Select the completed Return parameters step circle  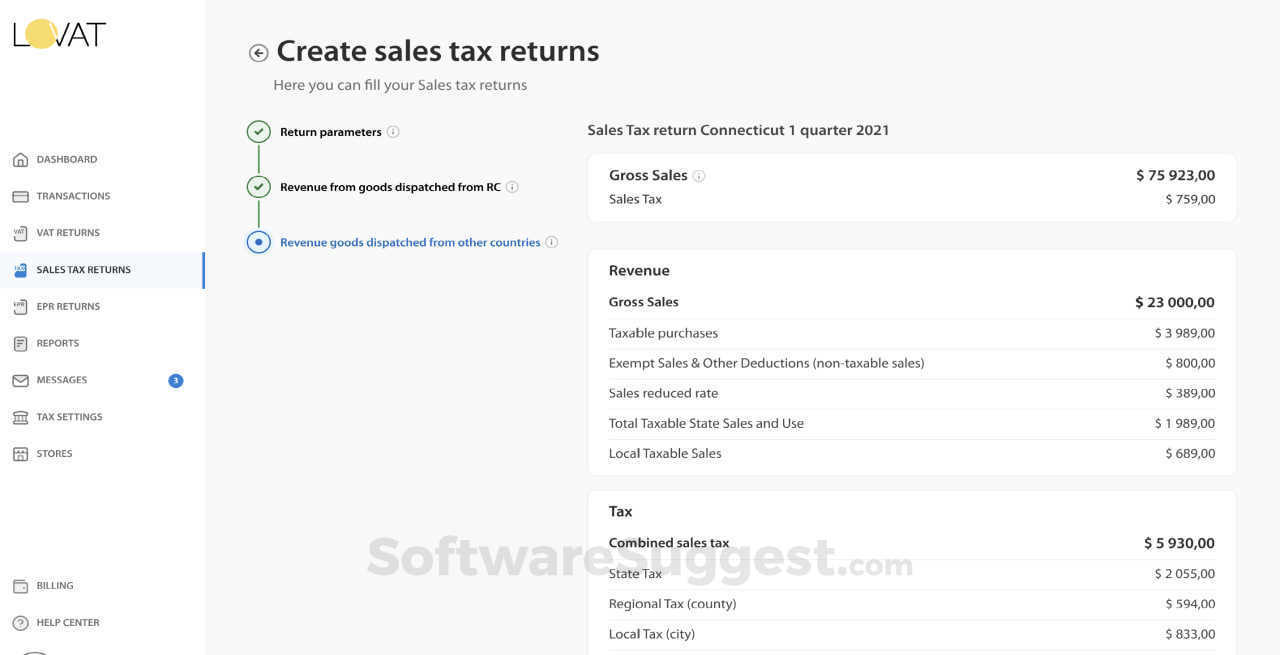pyautogui.click(x=258, y=132)
